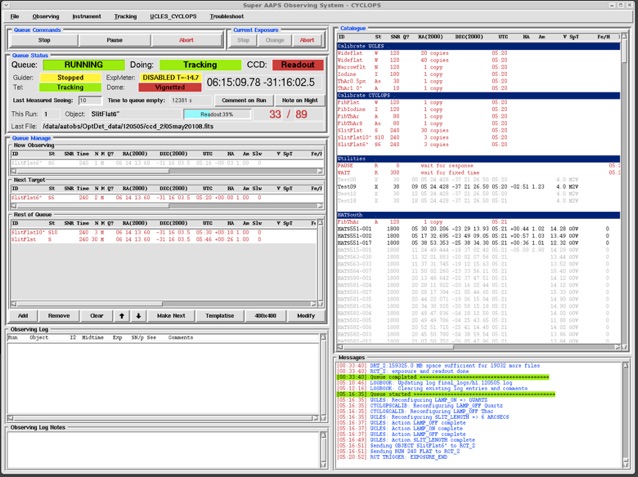The image size is (638, 477).
Task: Click the Guider Stopped status indicator
Action: [70, 77]
